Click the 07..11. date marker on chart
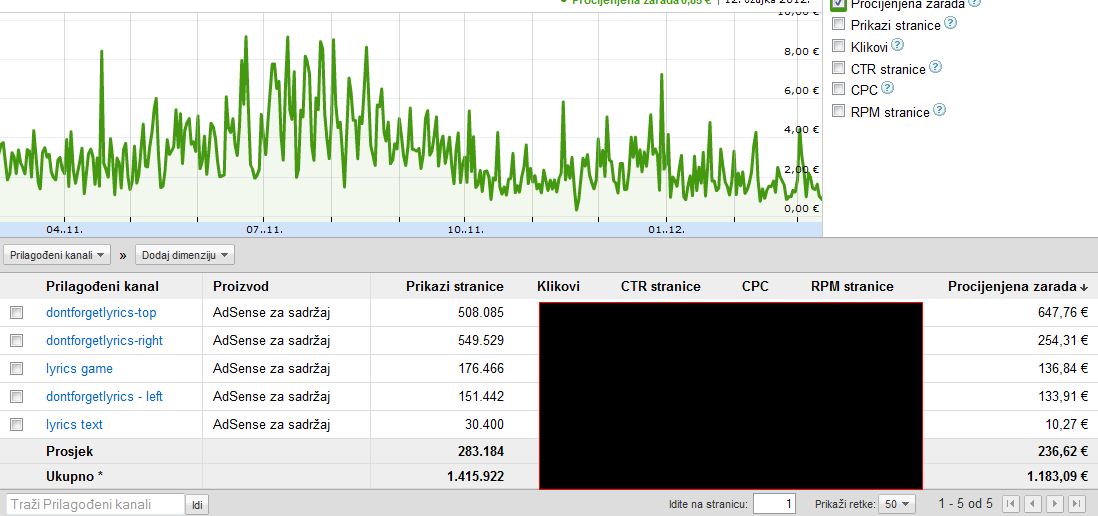 click(264, 229)
